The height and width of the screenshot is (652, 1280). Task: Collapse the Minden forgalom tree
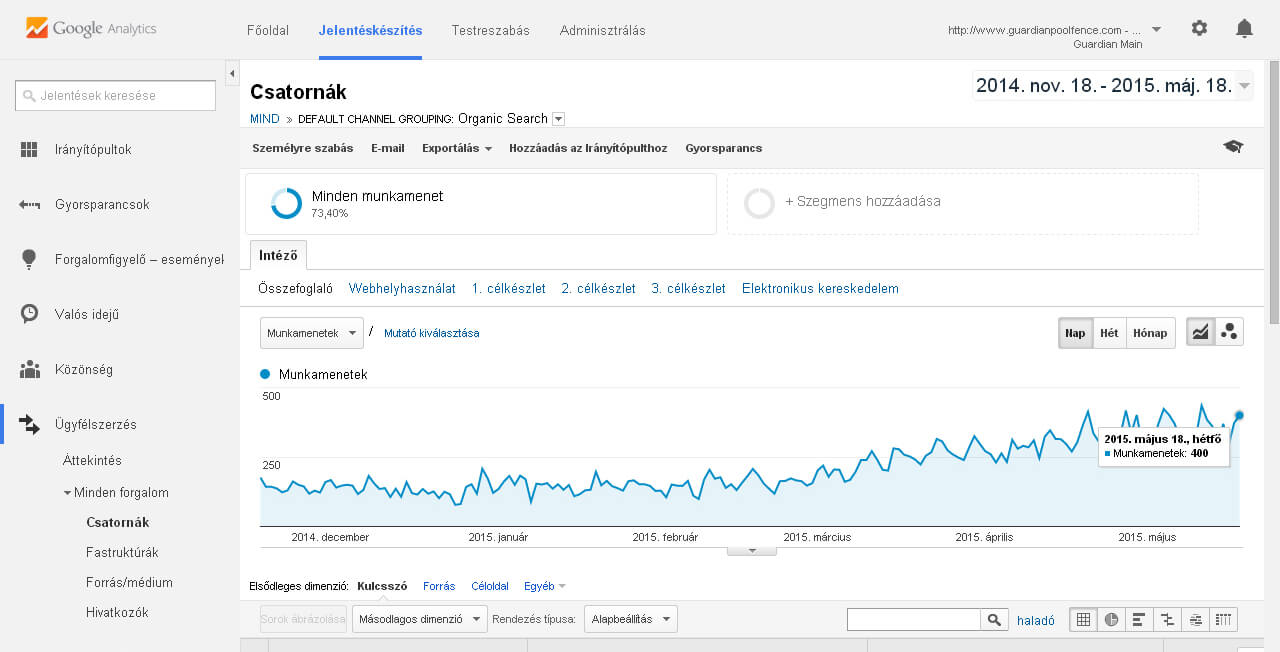(x=67, y=493)
